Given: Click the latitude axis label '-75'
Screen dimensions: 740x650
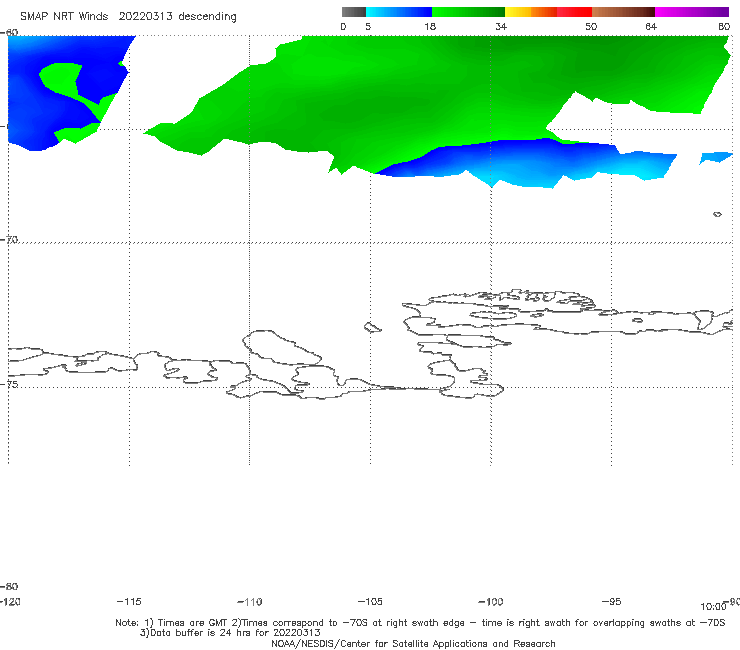Looking at the screenshot, I should pos(9,384).
